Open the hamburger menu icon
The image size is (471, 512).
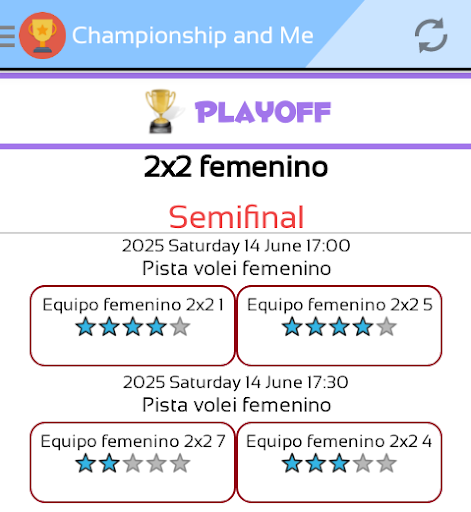[7, 36]
